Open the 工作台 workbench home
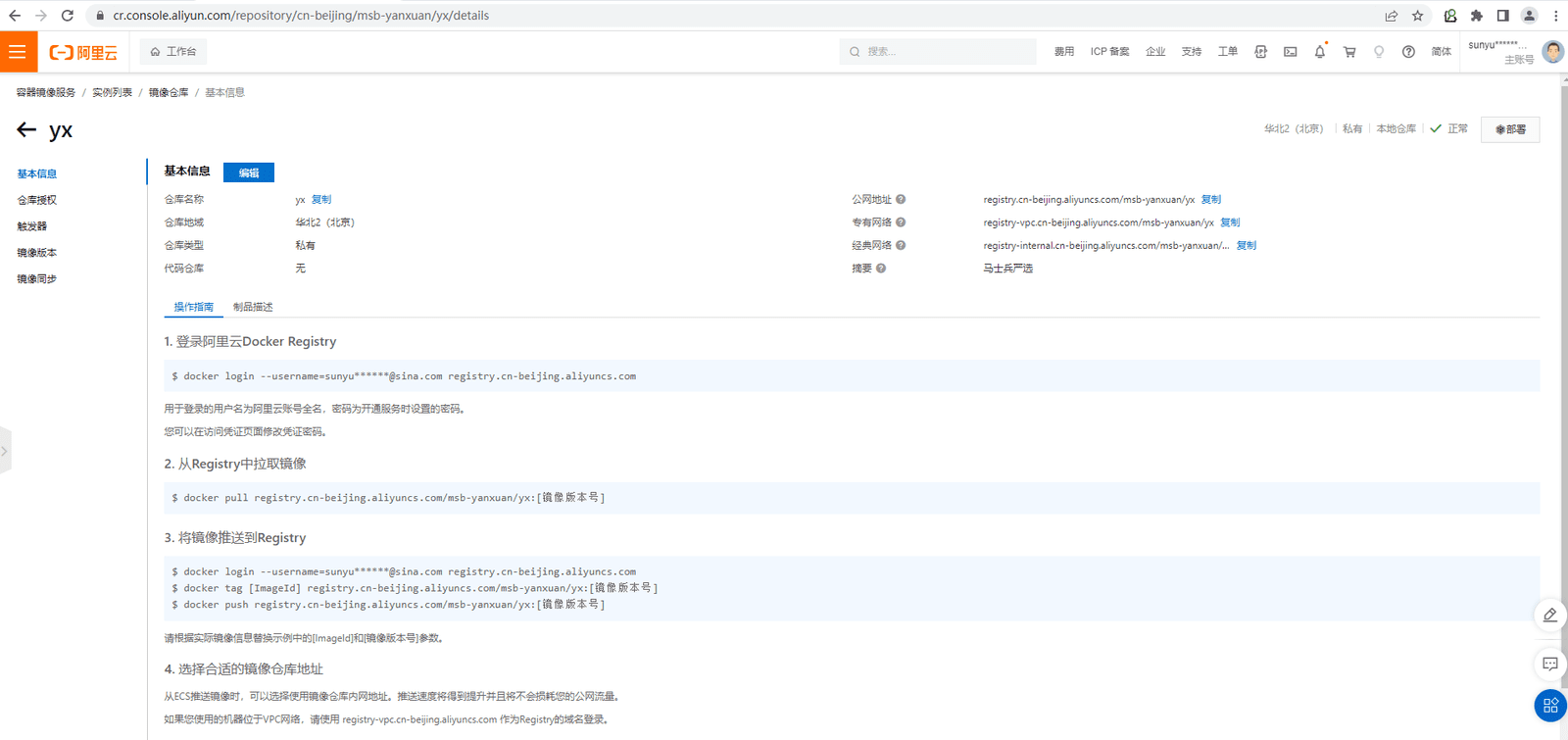Viewport: 1568px width, 740px height. pyautogui.click(x=173, y=52)
